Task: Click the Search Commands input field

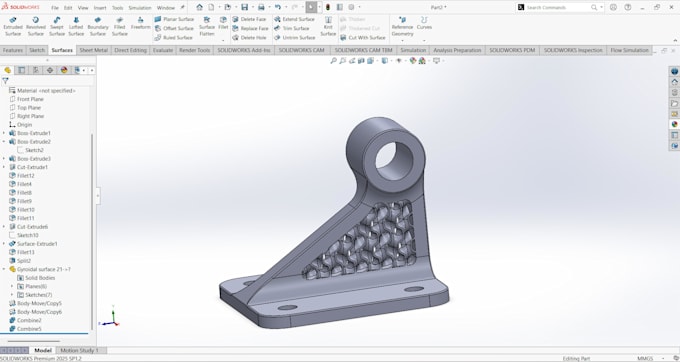Action: (x=557, y=7)
